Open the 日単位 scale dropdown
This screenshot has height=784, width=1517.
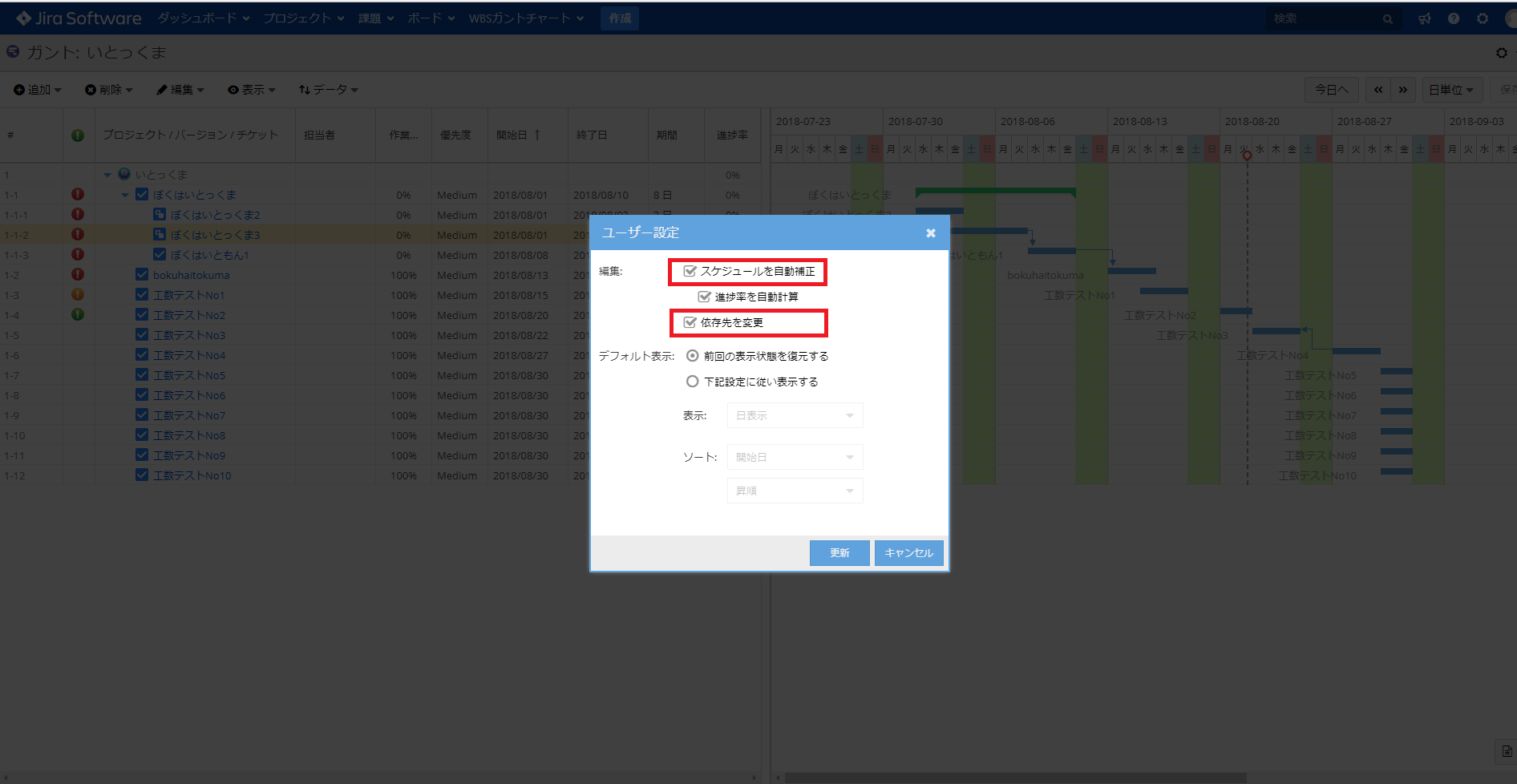click(1451, 90)
